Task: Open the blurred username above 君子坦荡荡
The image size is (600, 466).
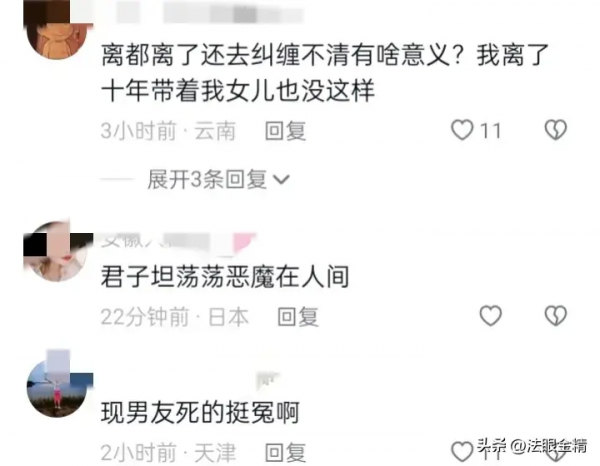Action: [x=178, y=242]
